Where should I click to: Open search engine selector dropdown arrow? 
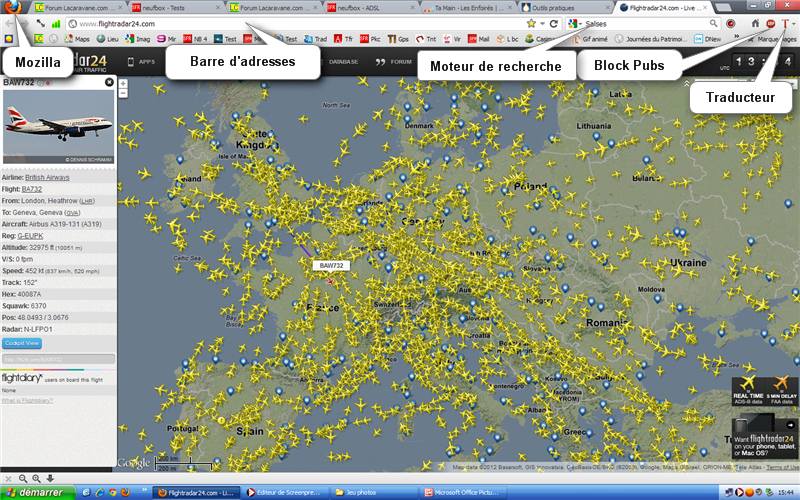coord(580,24)
